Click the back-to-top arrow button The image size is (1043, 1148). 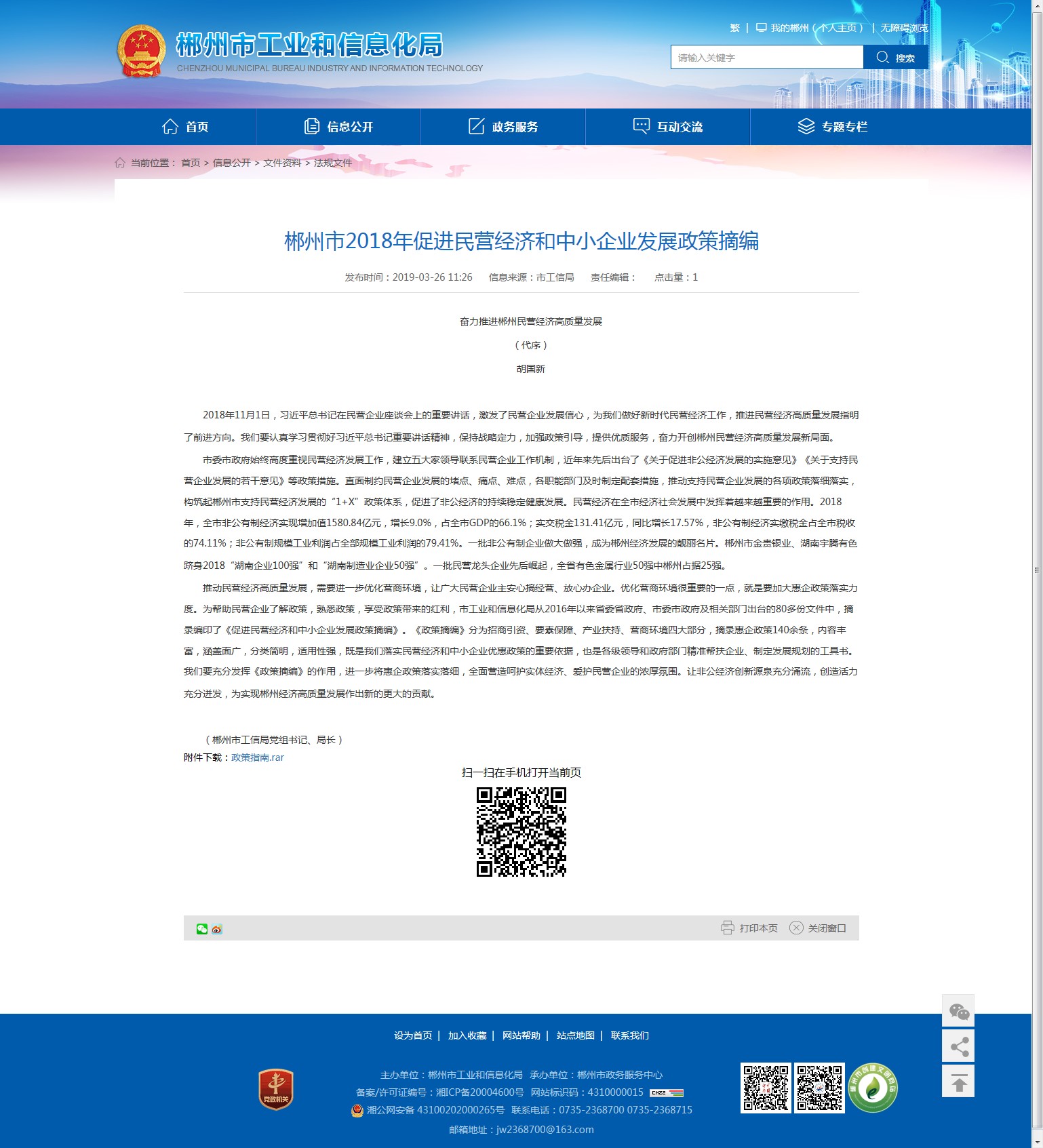click(958, 1081)
